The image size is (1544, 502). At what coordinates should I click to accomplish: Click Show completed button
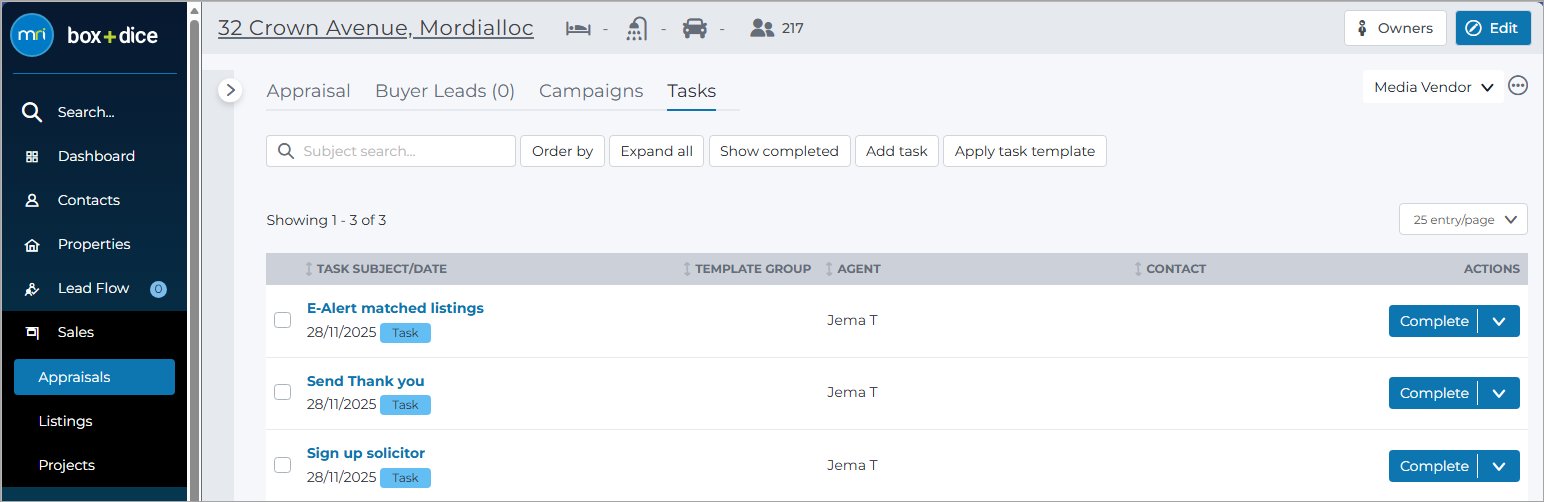779,151
